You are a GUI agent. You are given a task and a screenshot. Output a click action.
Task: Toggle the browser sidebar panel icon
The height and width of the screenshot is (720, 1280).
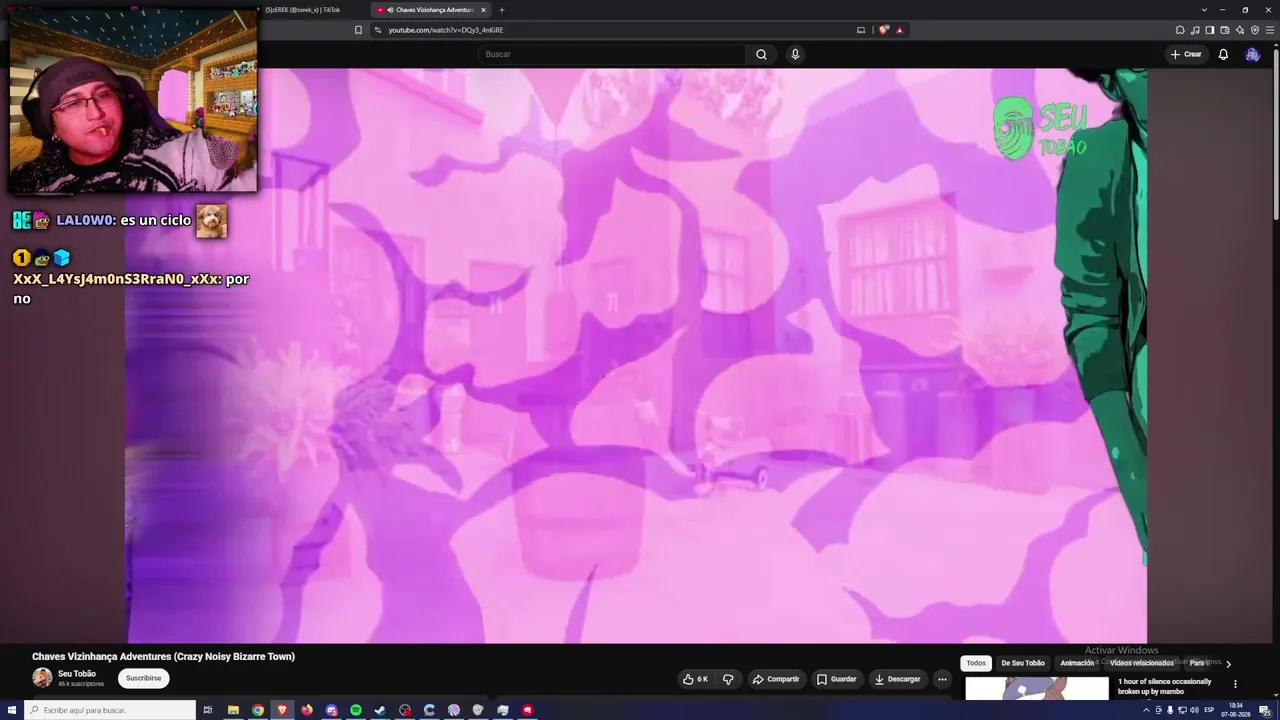tap(1210, 30)
